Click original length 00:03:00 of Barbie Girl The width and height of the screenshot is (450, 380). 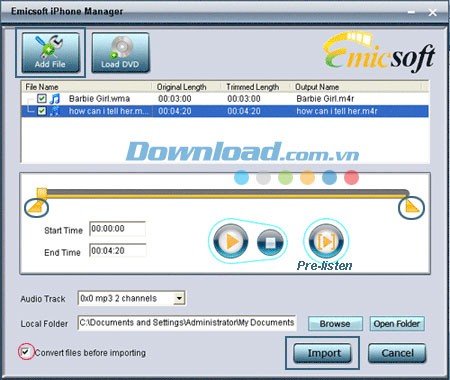(x=175, y=99)
